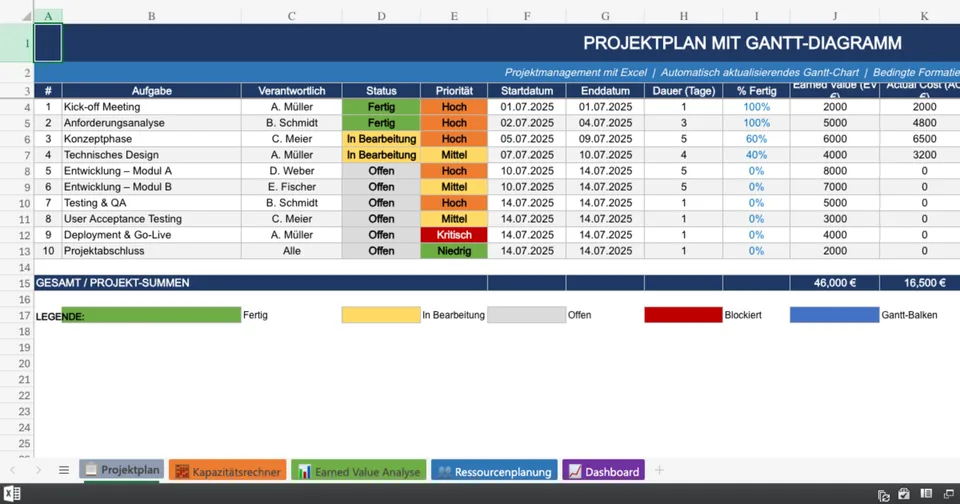
Task: Select the 'Deployment & Go-Live' cell
Action: 151,235
